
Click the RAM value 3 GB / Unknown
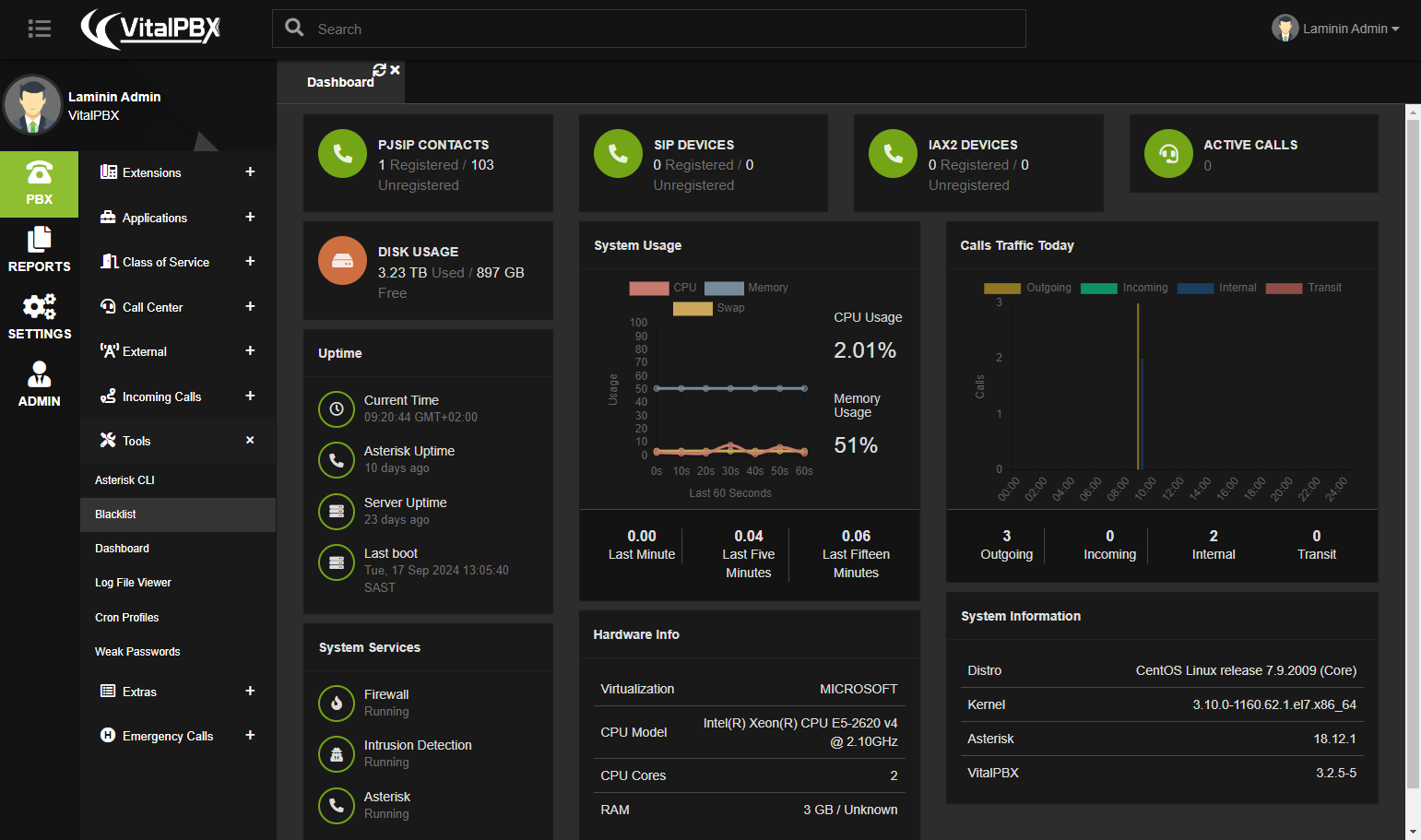tap(850, 810)
